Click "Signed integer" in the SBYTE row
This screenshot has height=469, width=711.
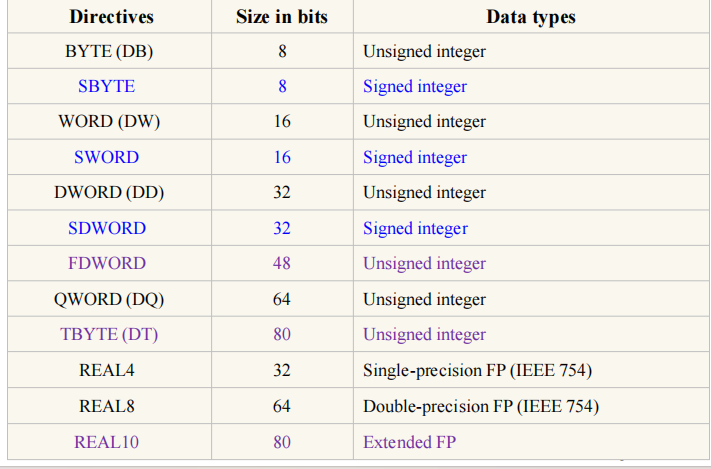(x=415, y=86)
